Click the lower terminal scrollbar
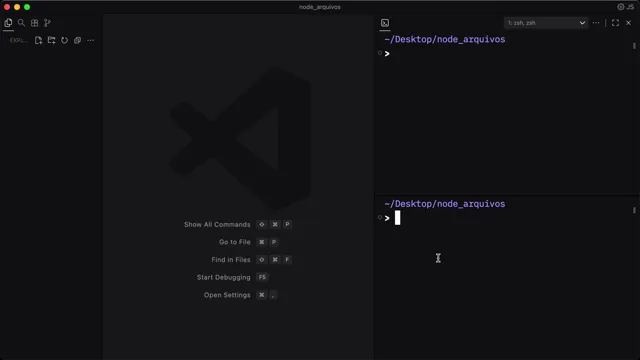 634,210
